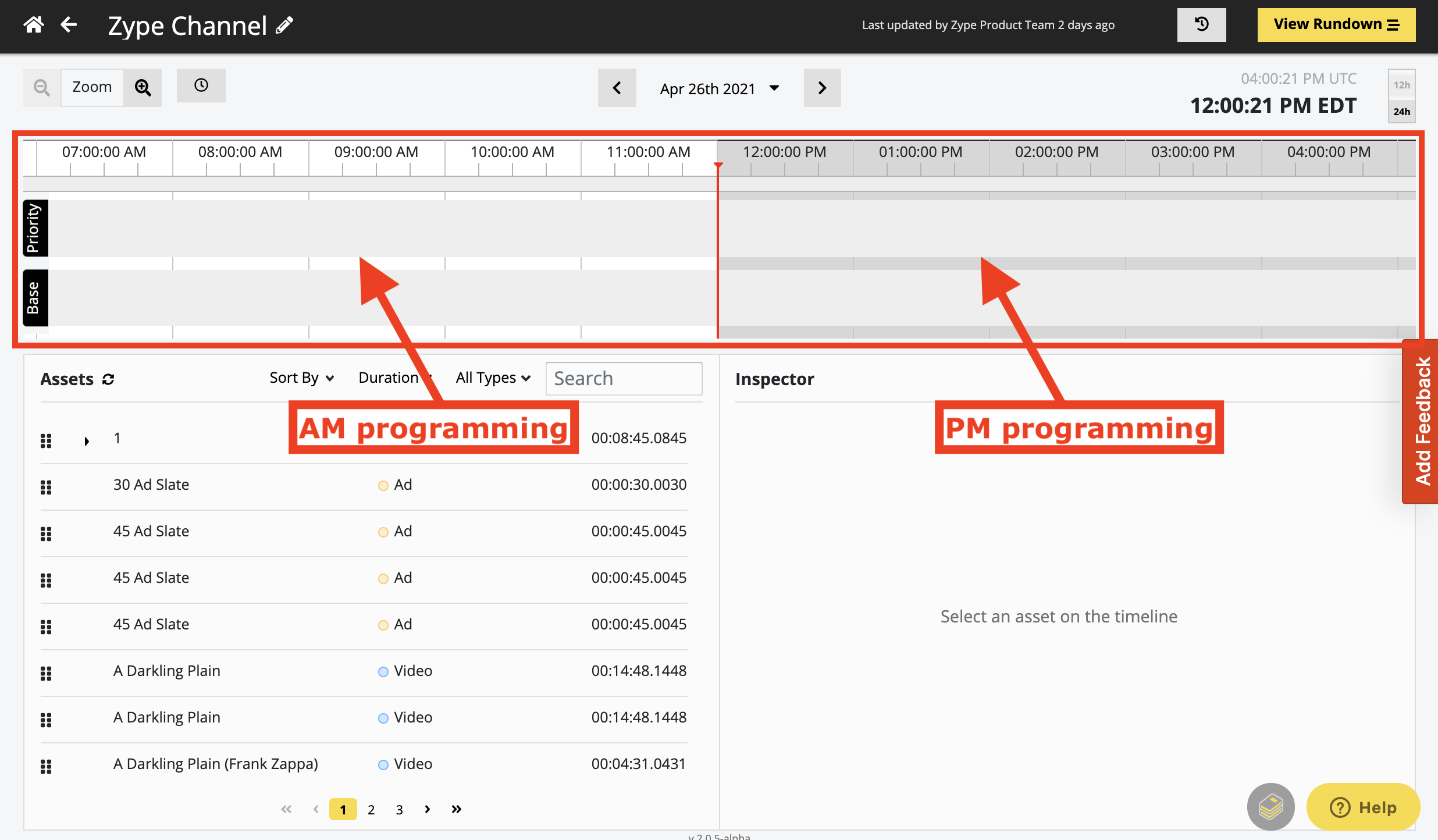Go to next day arrow
The image size is (1438, 840).
coord(822,88)
